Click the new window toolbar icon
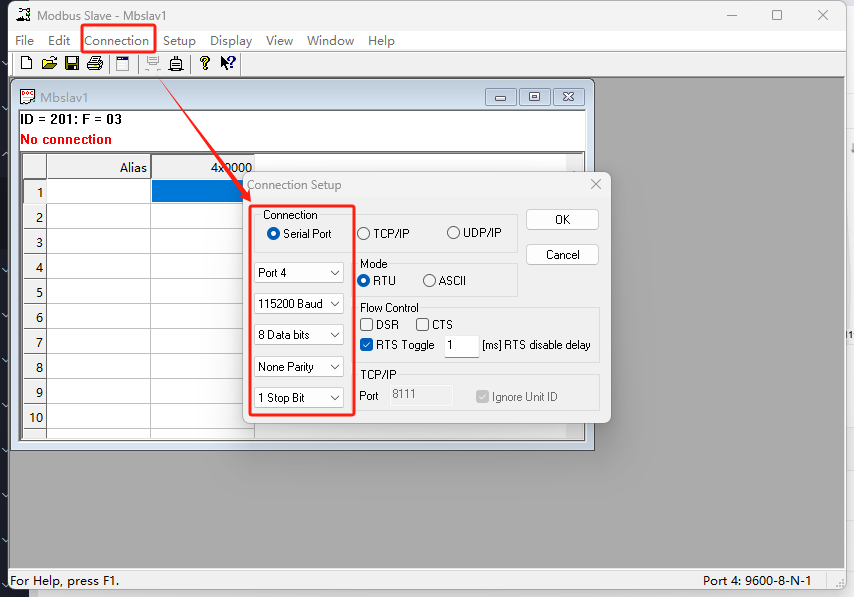Viewport: 854px width, 597px height. click(123, 64)
